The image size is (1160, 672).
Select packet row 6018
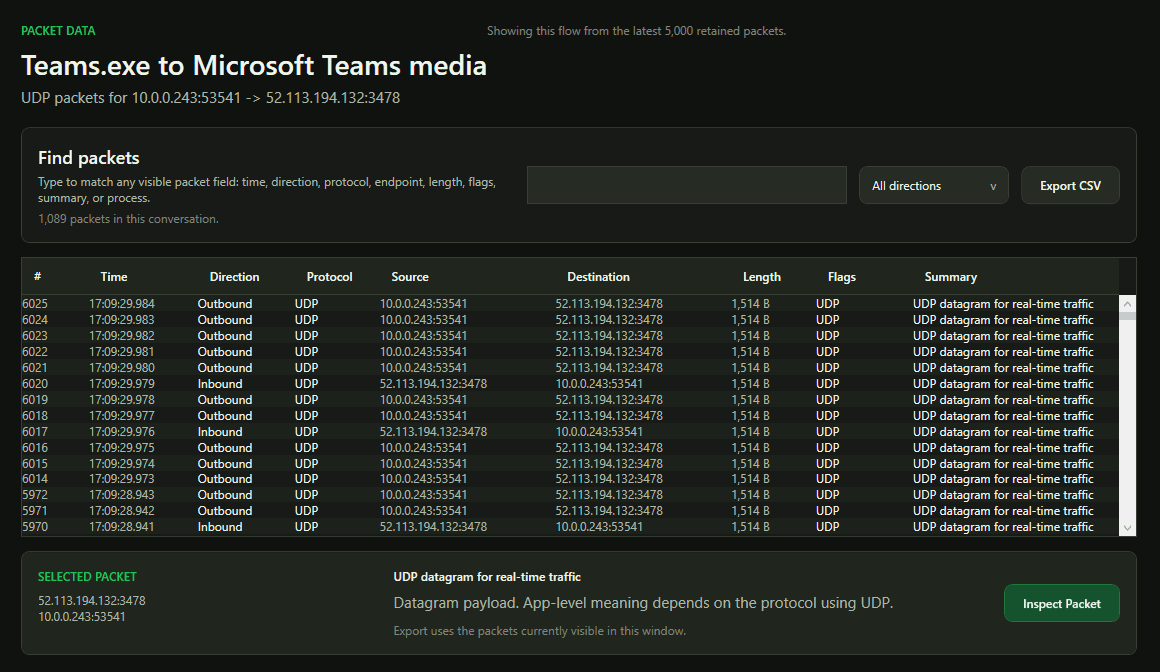[570, 415]
